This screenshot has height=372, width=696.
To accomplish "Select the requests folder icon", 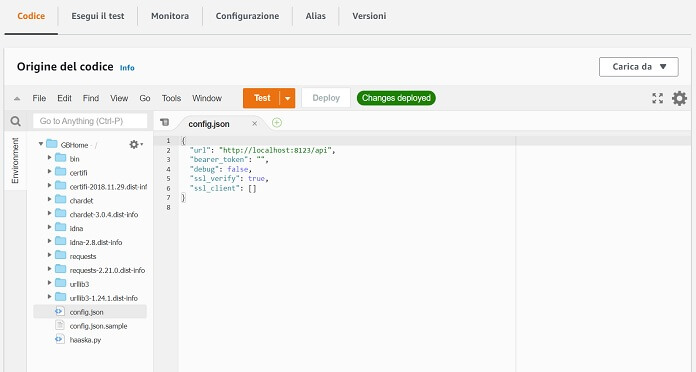I will pyautogui.click(x=60, y=255).
